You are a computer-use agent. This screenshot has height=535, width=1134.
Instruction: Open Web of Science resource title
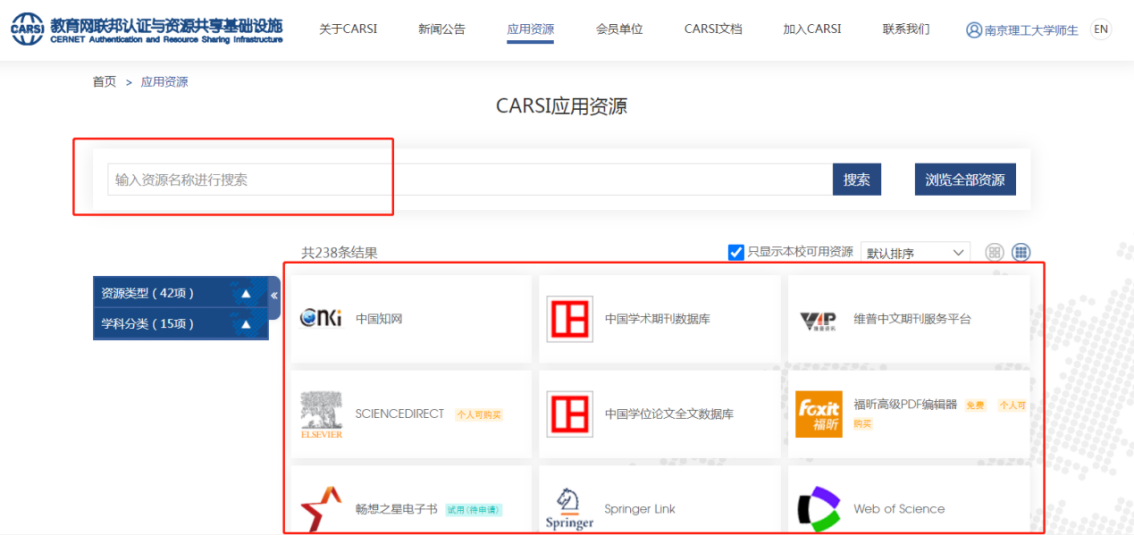click(899, 509)
